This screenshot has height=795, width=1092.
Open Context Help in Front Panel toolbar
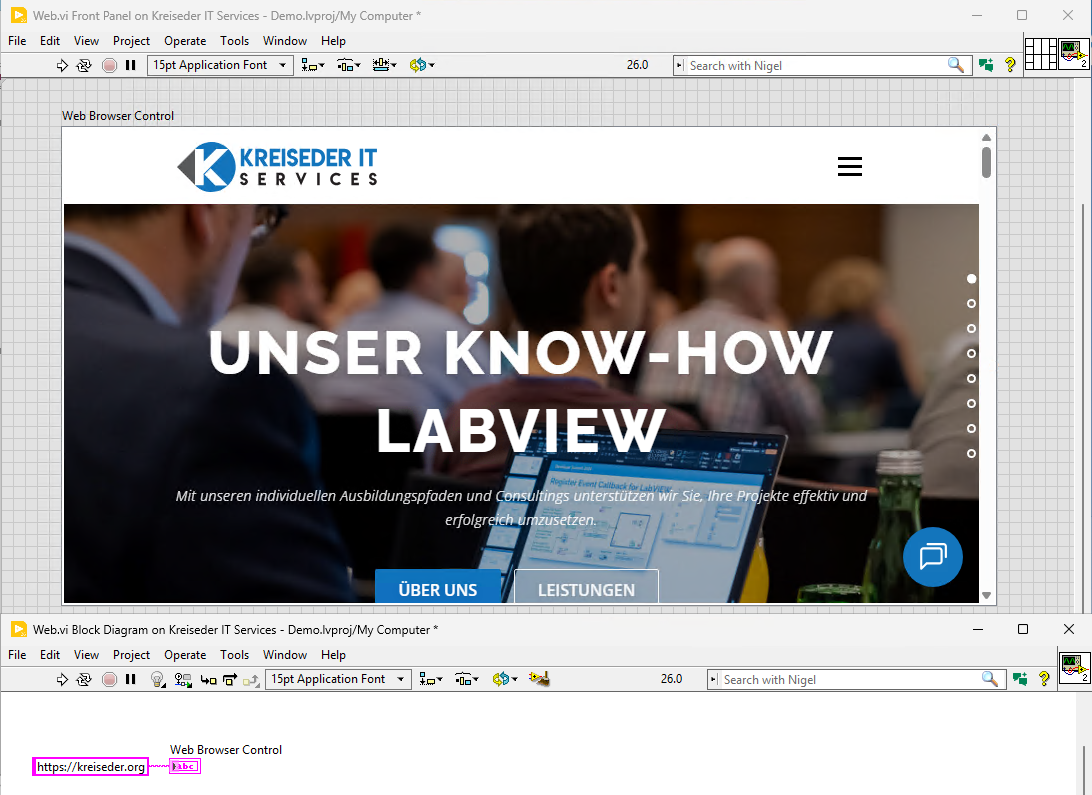(1010, 65)
